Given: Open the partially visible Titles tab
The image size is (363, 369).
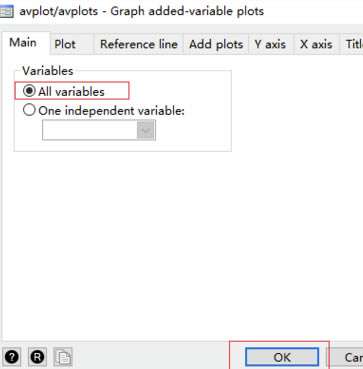Looking at the screenshot, I should click(351, 44).
